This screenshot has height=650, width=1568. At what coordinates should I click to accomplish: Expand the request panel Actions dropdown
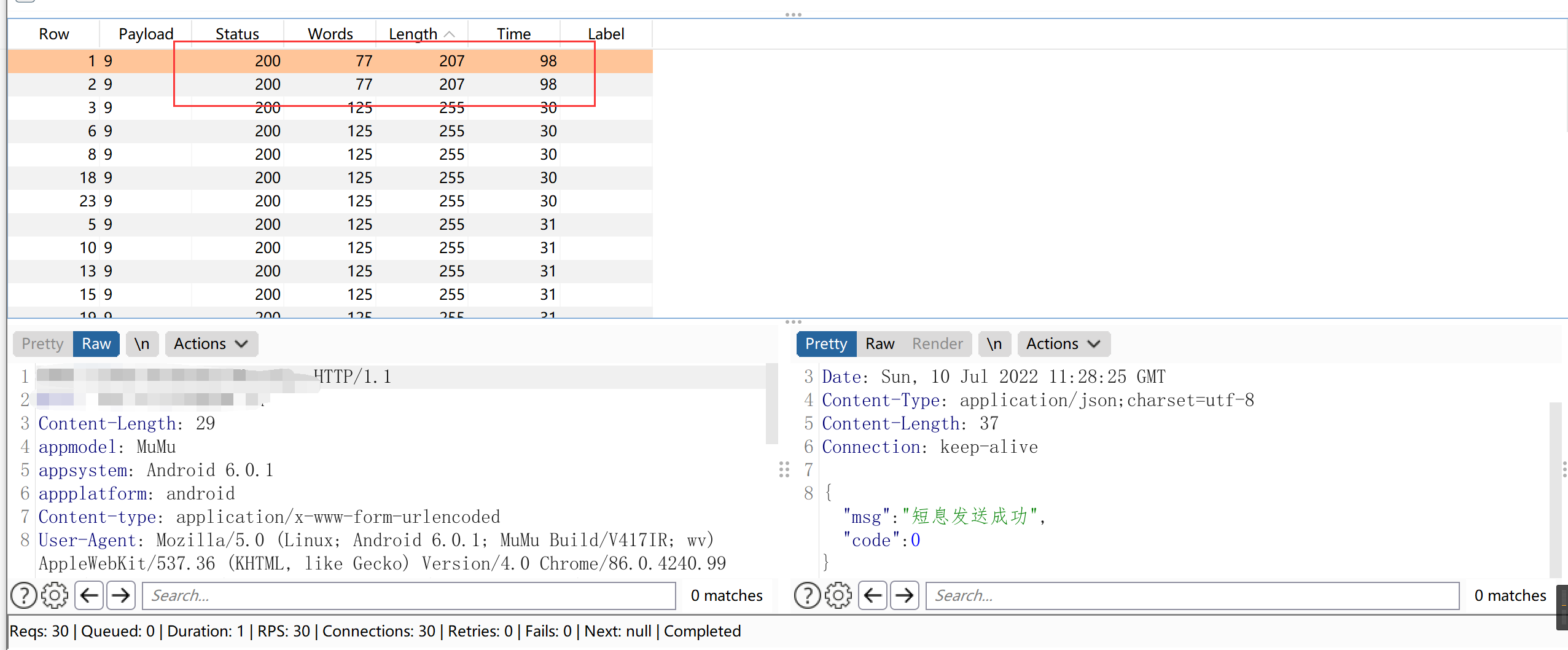[211, 344]
